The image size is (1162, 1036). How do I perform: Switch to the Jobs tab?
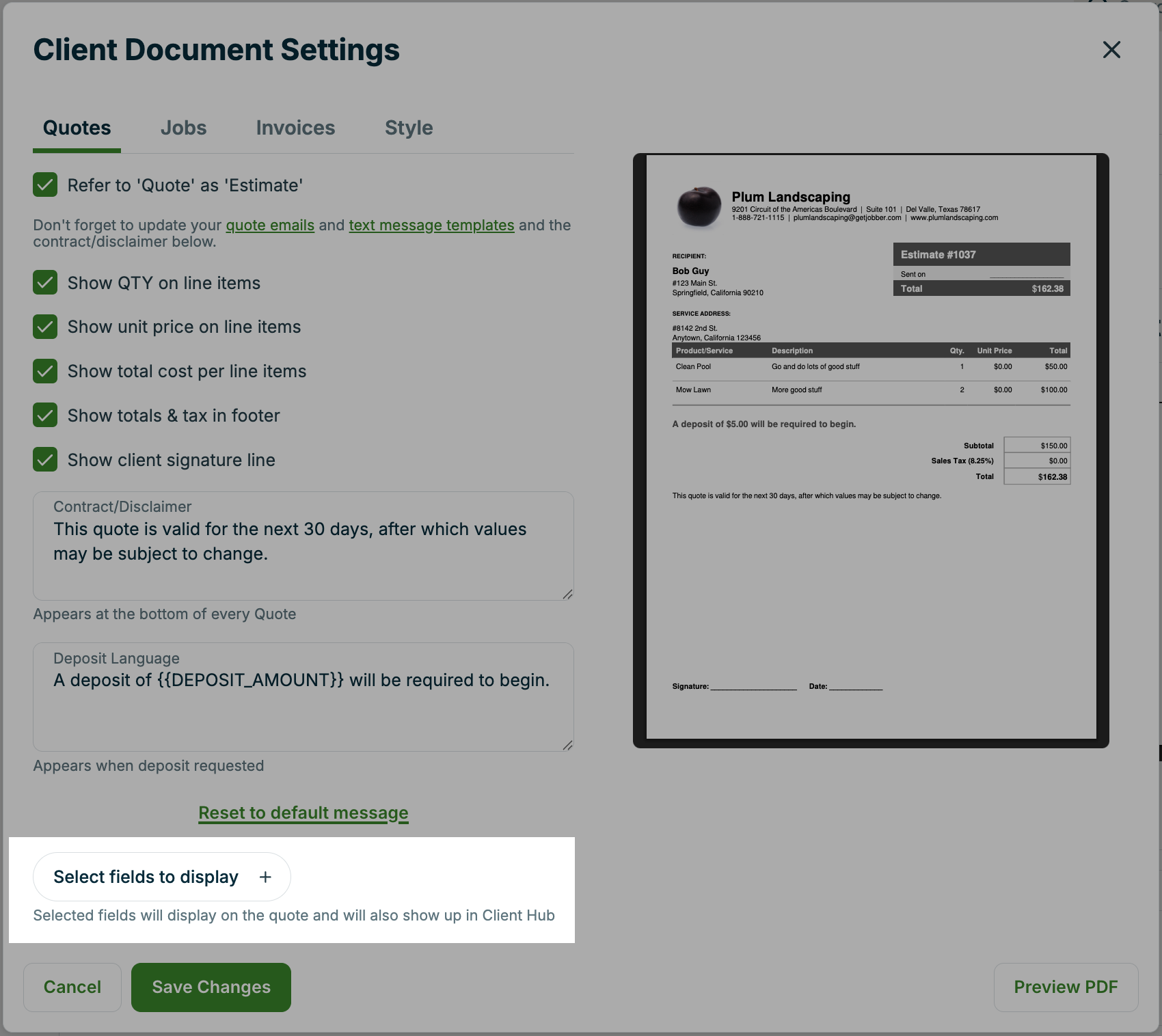point(183,127)
